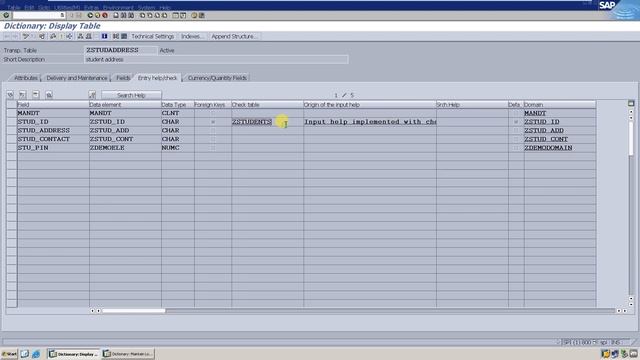Click the Check syntax icon
The height and width of the screenshot is (360, 640).
click(53, 36)
